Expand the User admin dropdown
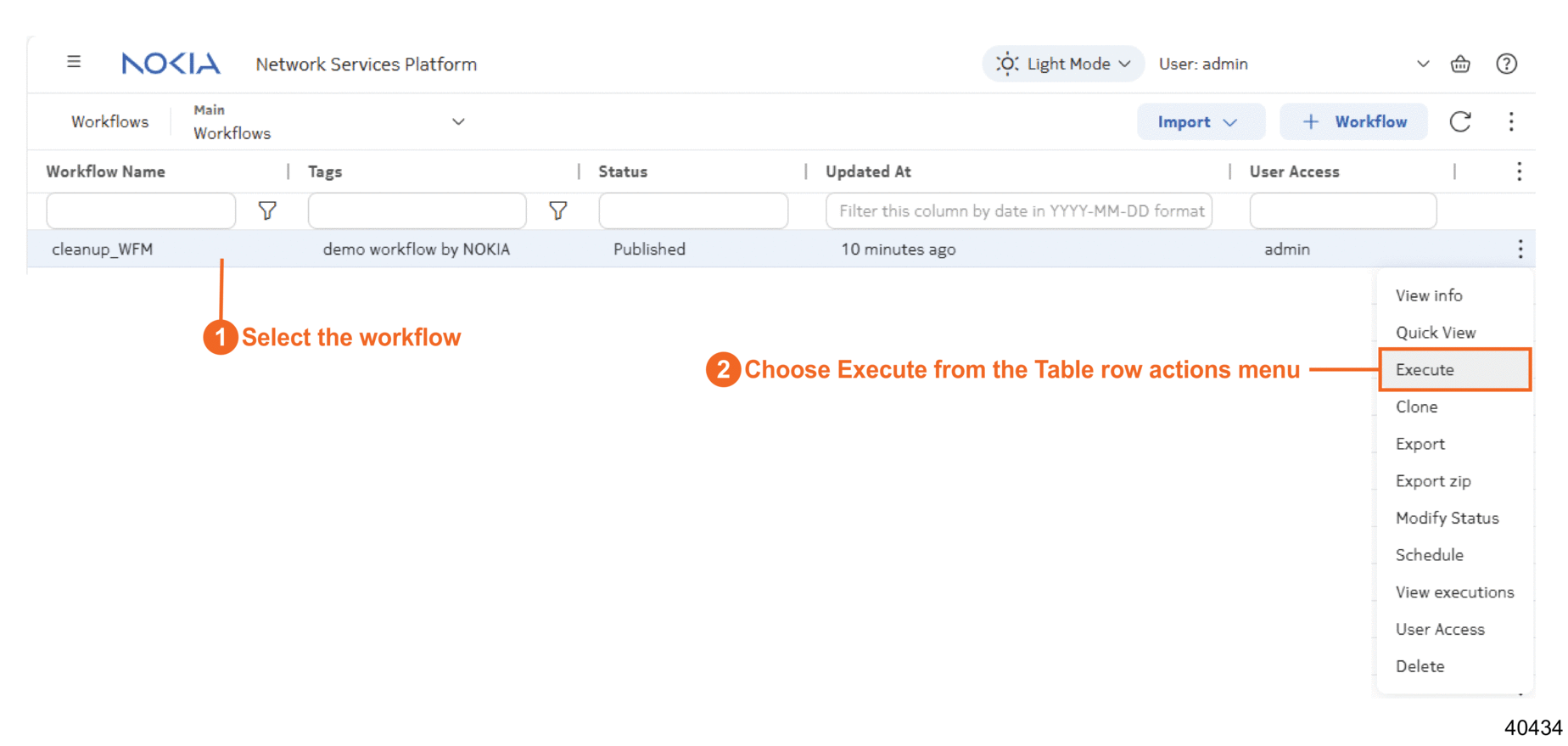The width and height of the screenshot is (1568, 746). pyautogui.click(x=1422, y=64)
